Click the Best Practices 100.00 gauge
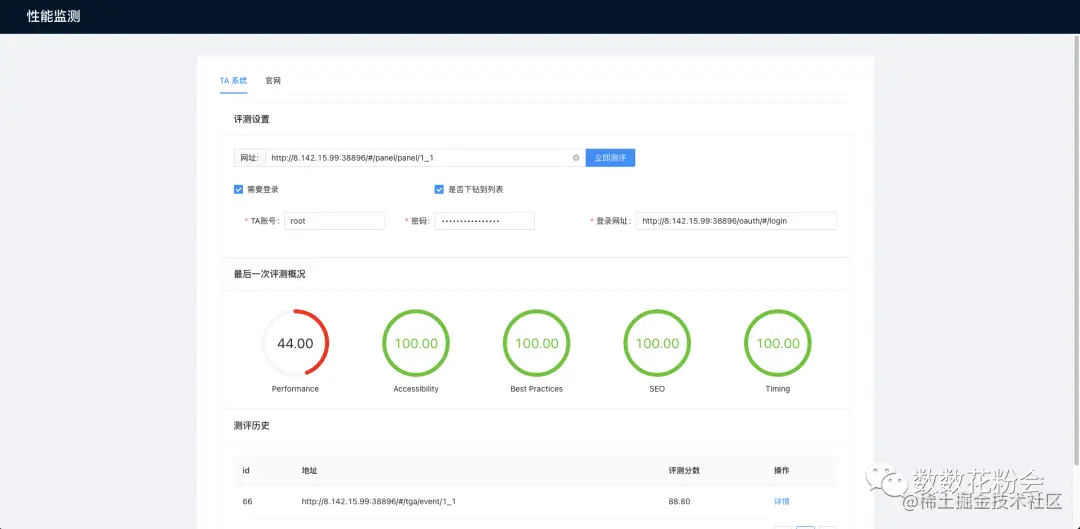The width and height of the screenshot is (1080, 529). tap(537, 343)
